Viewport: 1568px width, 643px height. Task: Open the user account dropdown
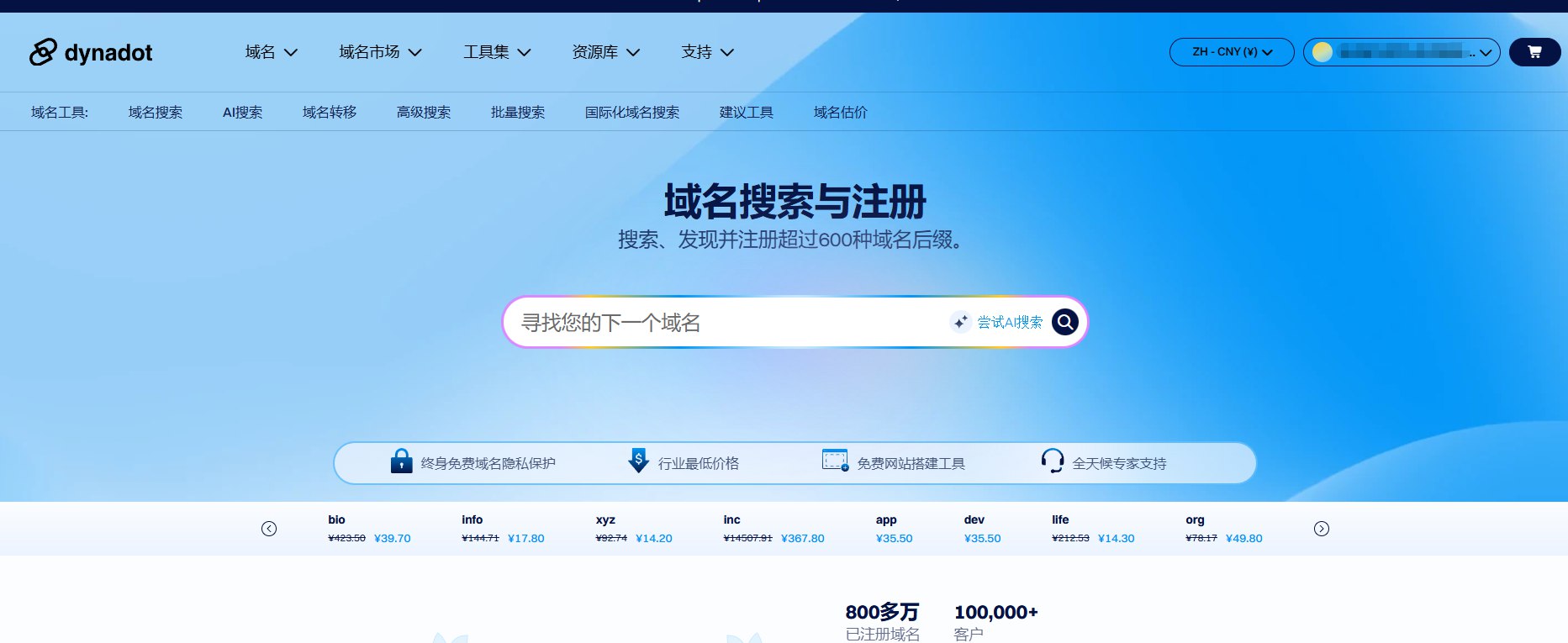(1401, 52)
